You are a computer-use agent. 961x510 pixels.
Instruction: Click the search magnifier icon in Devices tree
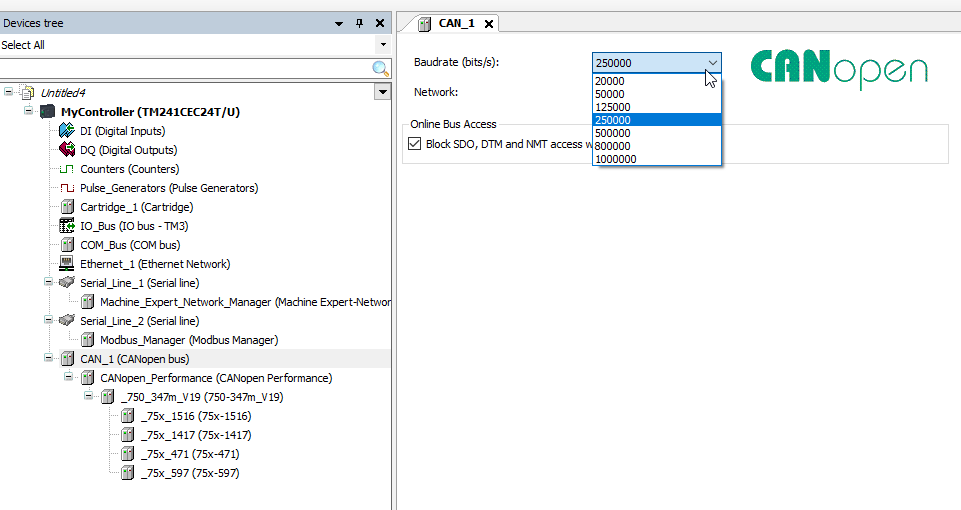point(381,69)
